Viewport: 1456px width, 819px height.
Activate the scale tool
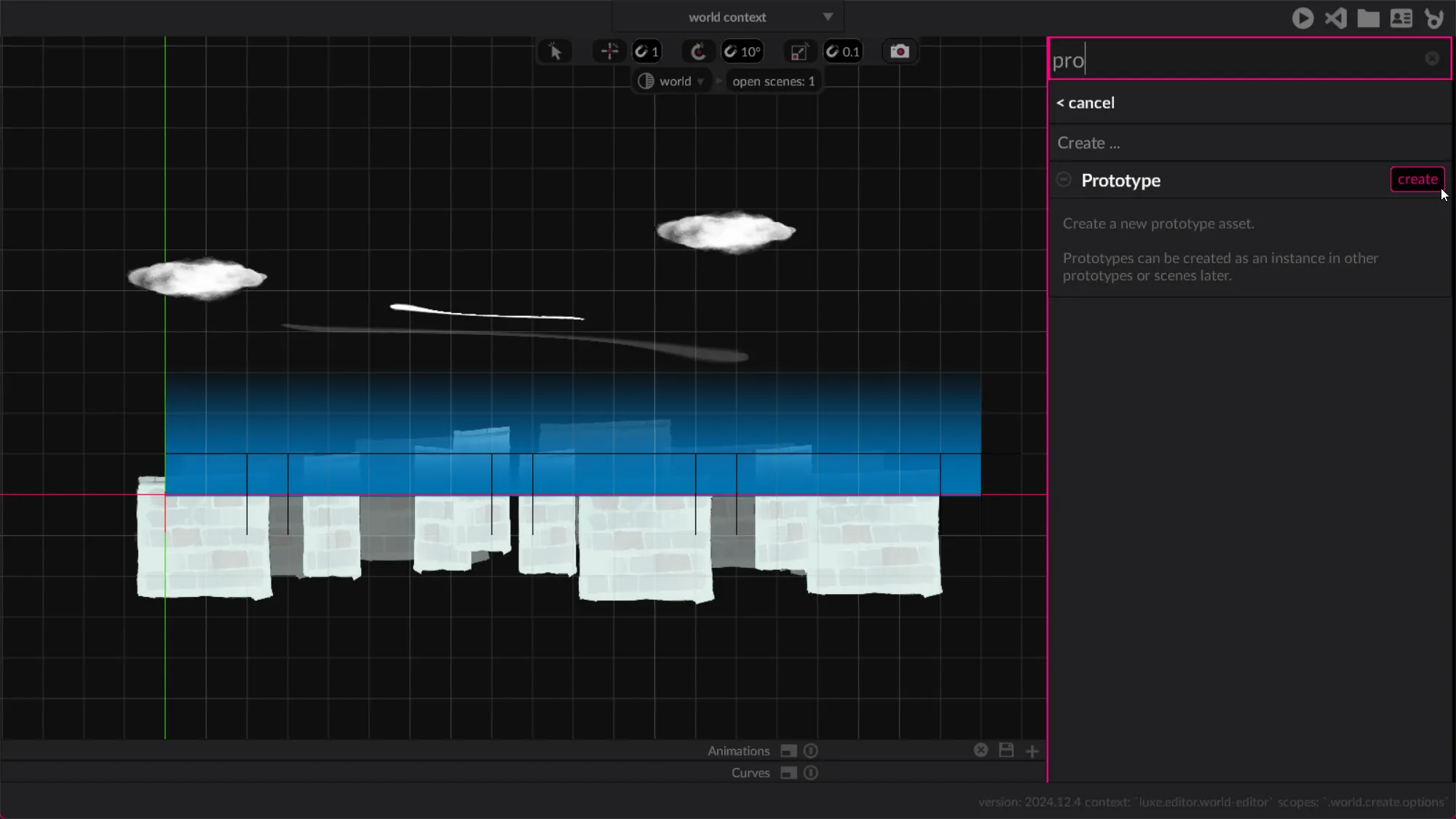[x=799, y=52]
